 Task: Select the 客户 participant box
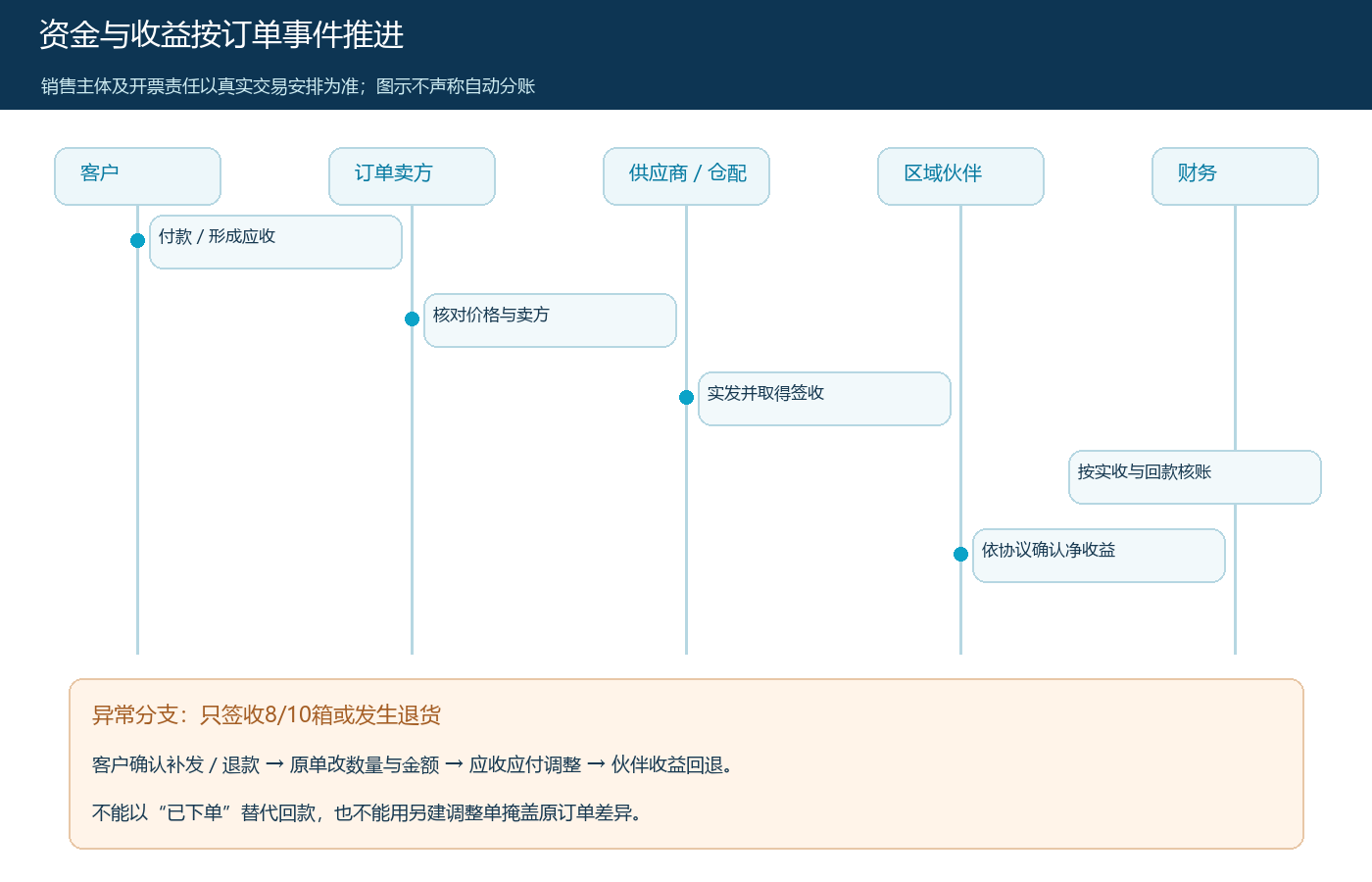(x=137, y=176)
